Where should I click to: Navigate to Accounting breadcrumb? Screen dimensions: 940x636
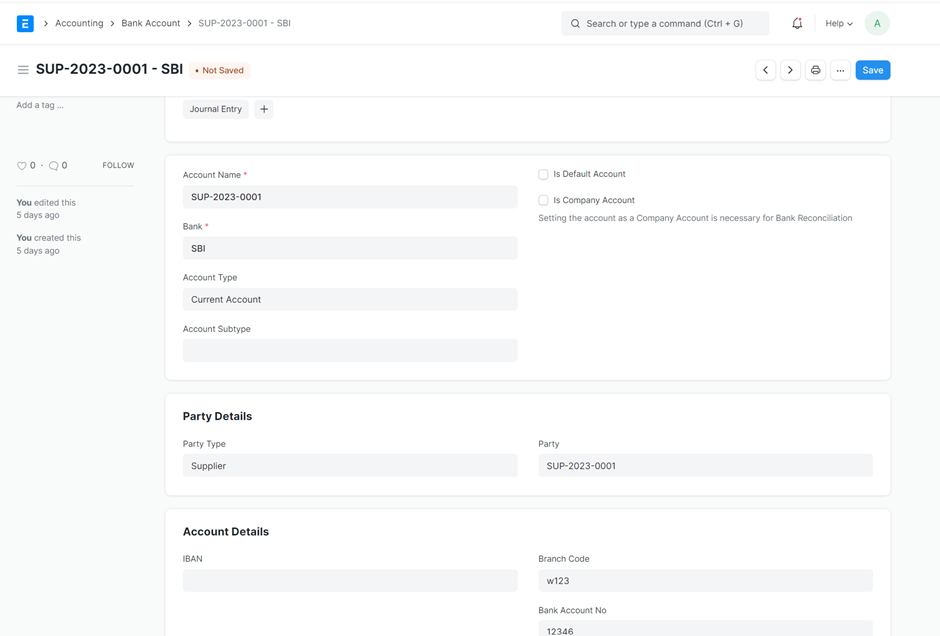(79, 23)
